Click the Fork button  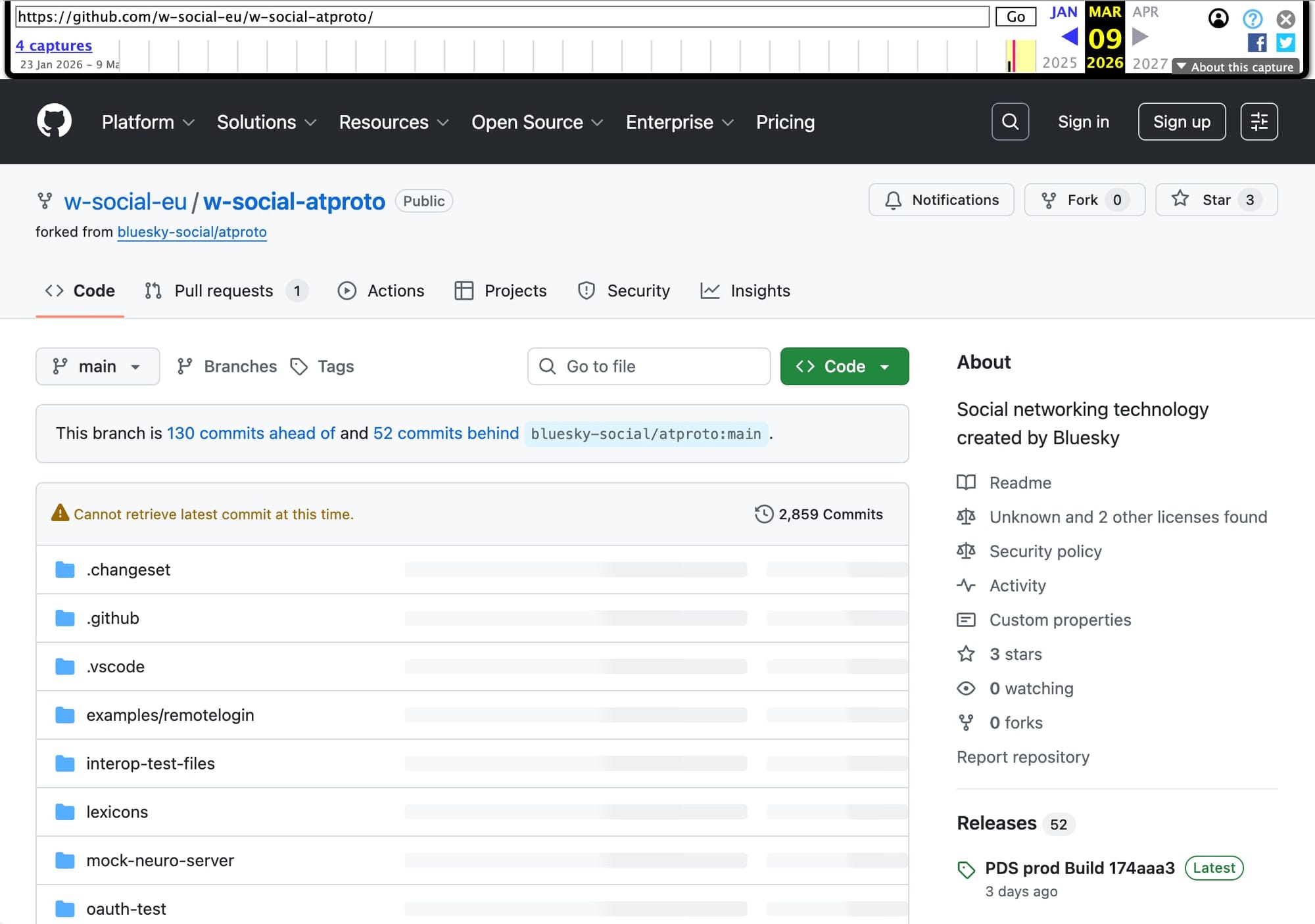[x=1084, y=200]
